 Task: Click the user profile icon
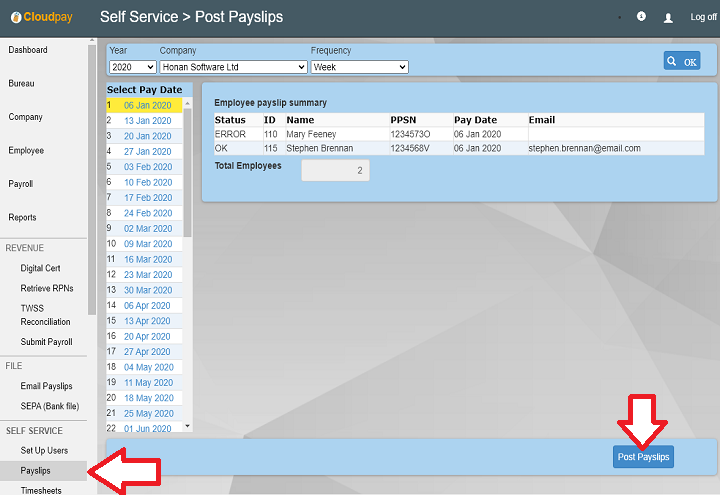coord(668,18)
